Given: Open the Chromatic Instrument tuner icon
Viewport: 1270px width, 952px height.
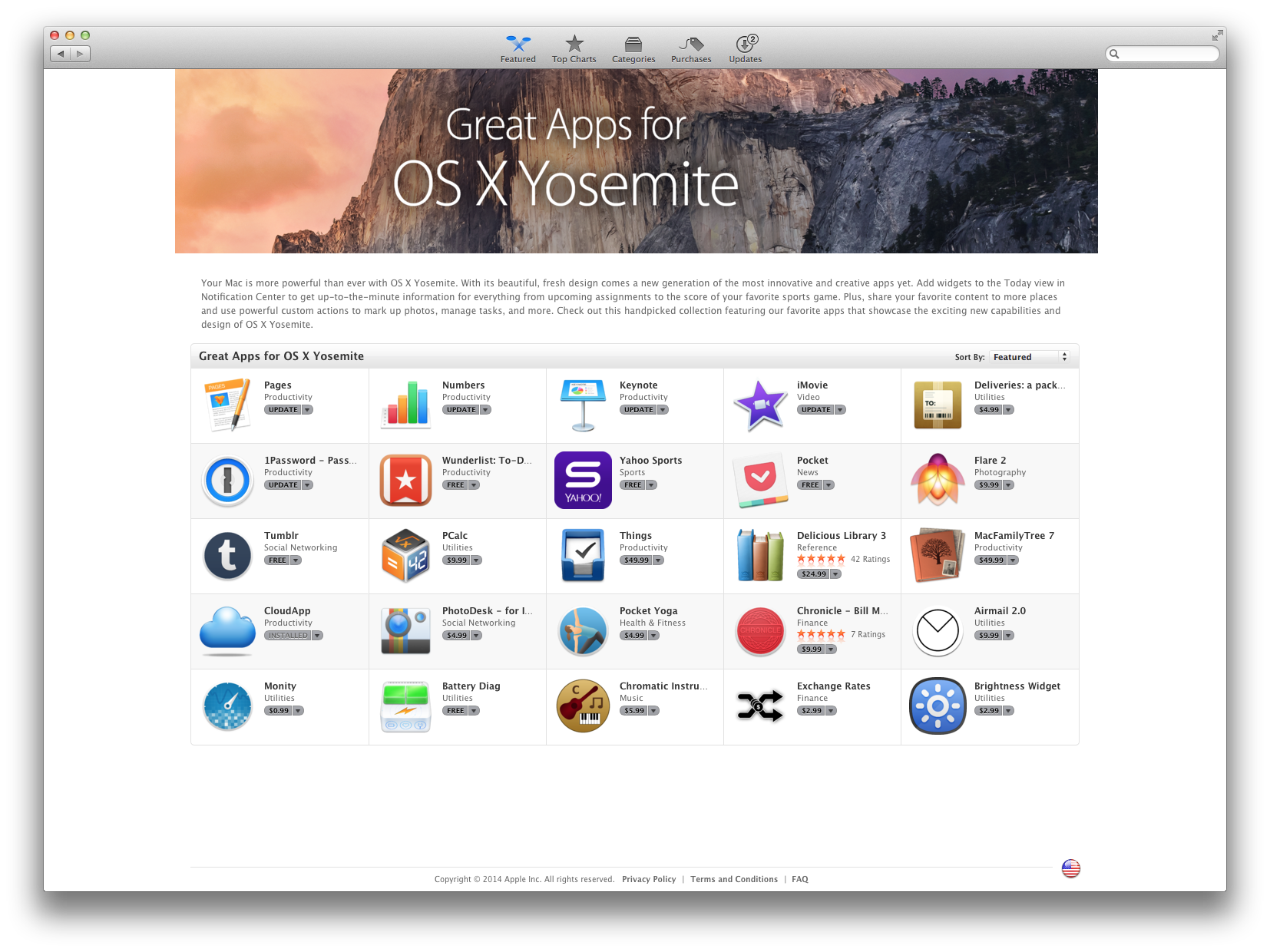Looking at the screenshot, I should pyautogui.click(x=583, y=706).
